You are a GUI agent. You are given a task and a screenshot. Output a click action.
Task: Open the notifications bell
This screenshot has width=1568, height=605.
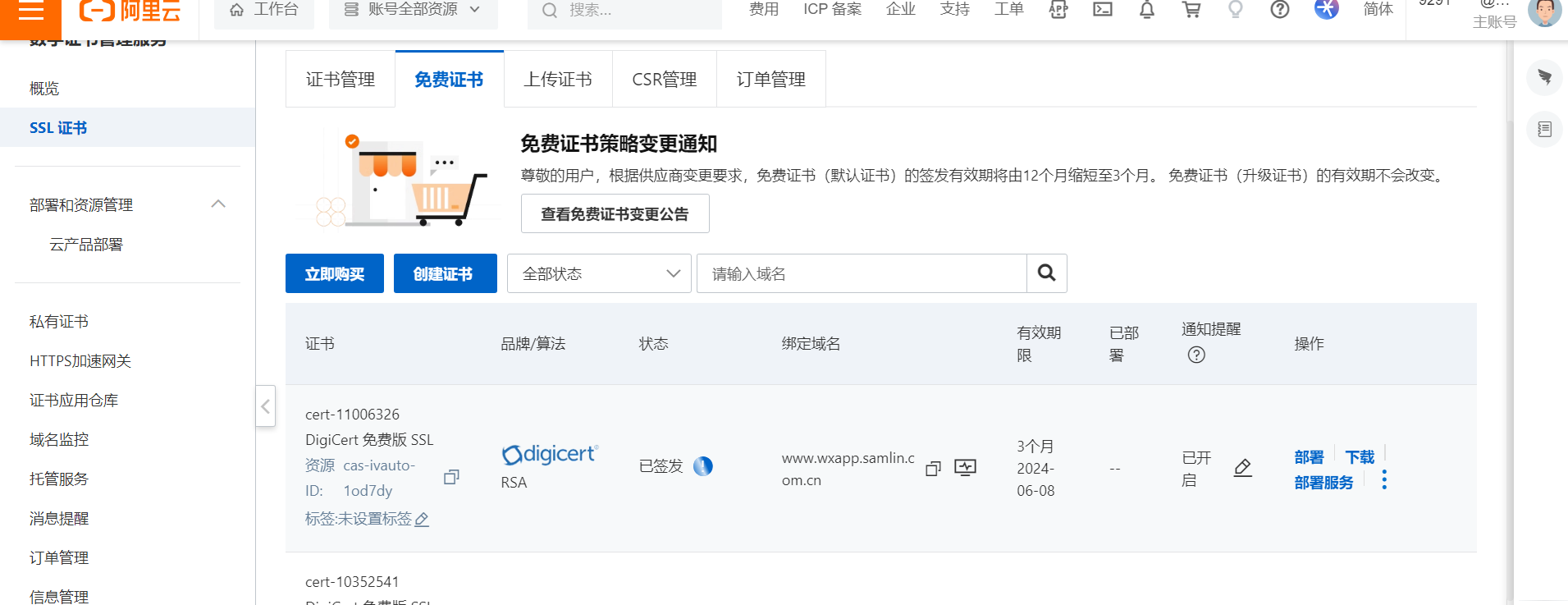1146,10
